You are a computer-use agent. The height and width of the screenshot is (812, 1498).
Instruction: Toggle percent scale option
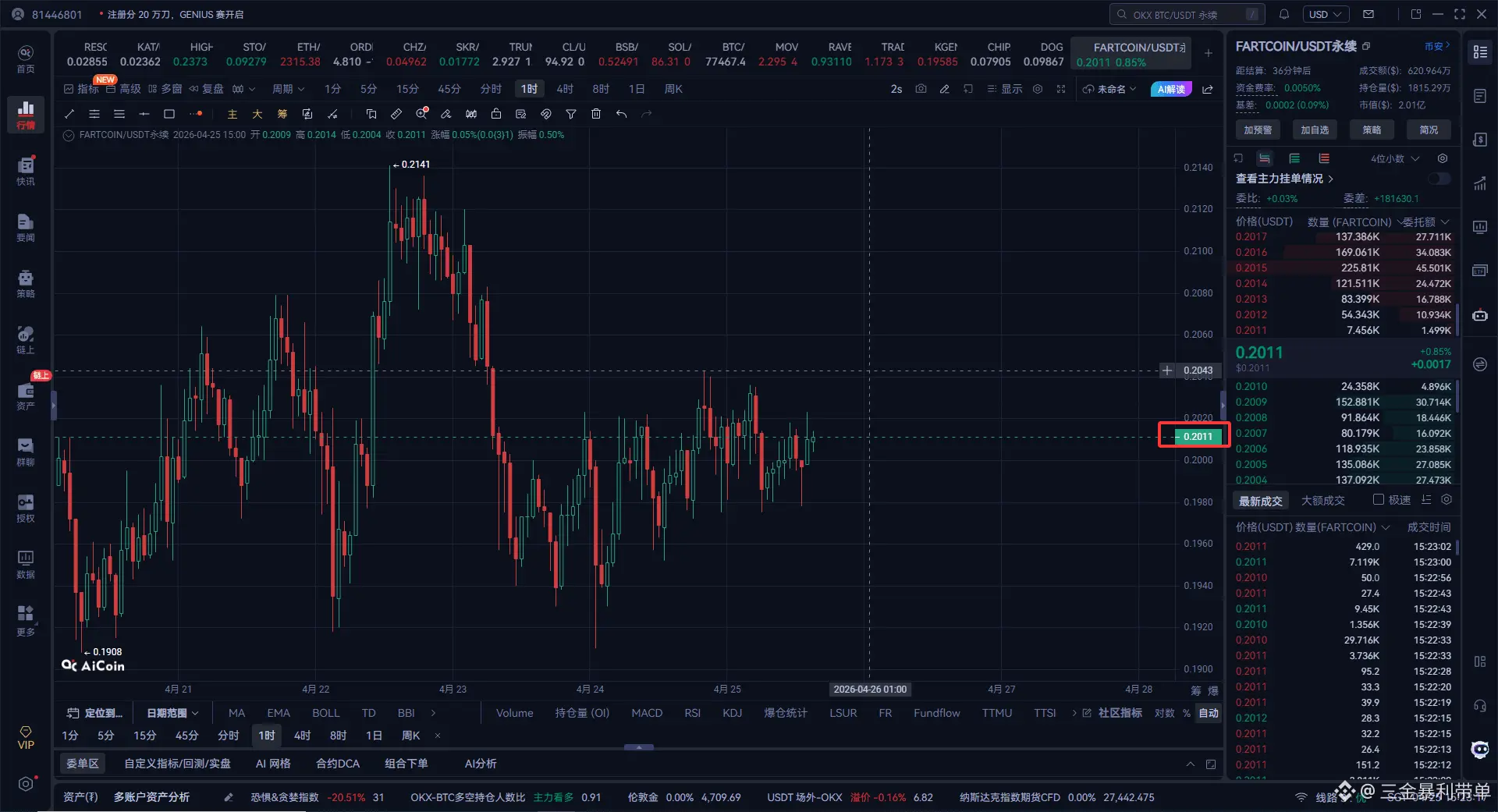pyautogui.click(x=1187, y=713)
